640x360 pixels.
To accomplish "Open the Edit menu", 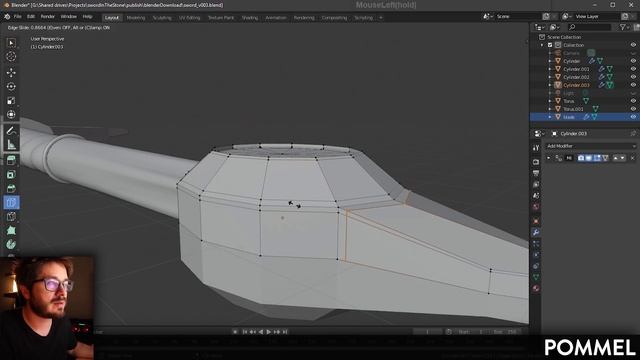I will (31, 17).
